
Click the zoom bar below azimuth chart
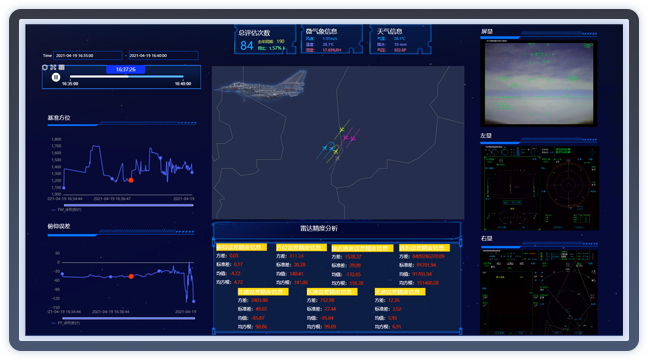click(x=129, y=205)
